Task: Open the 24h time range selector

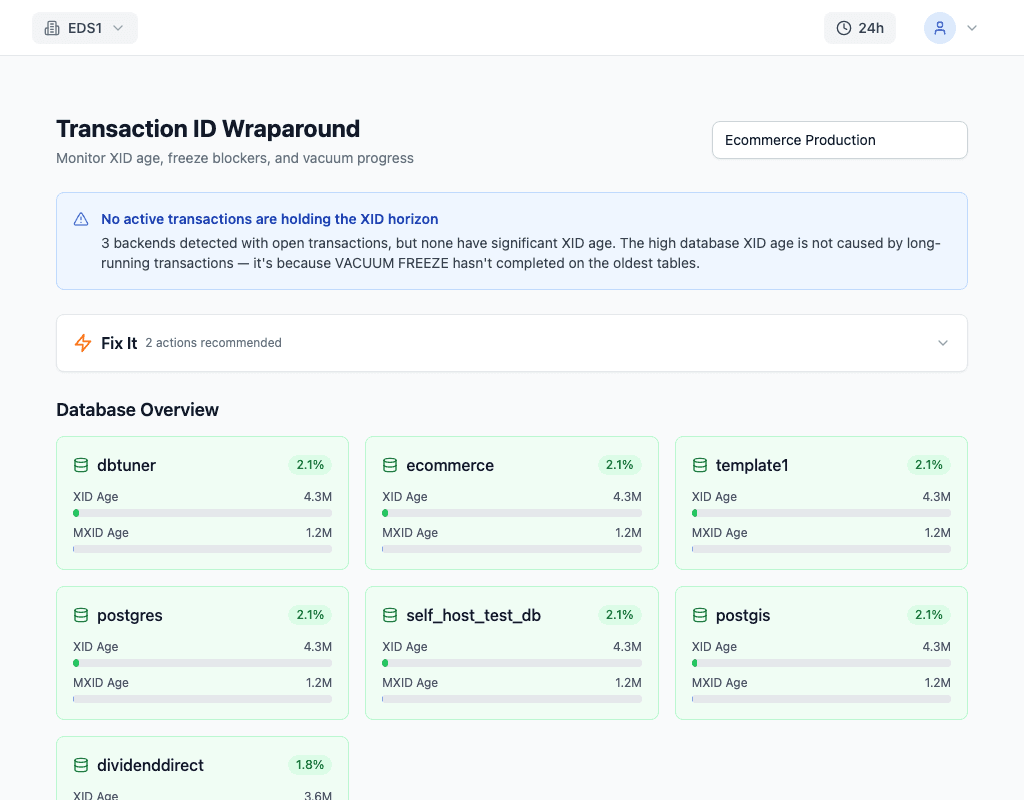Action: [859, 28]
